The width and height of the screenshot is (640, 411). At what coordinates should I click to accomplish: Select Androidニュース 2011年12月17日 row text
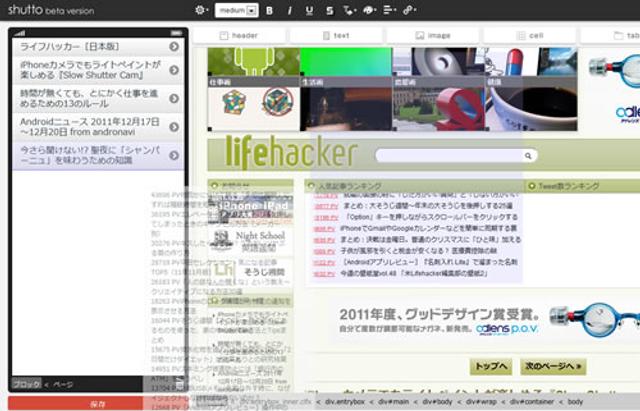90,127
